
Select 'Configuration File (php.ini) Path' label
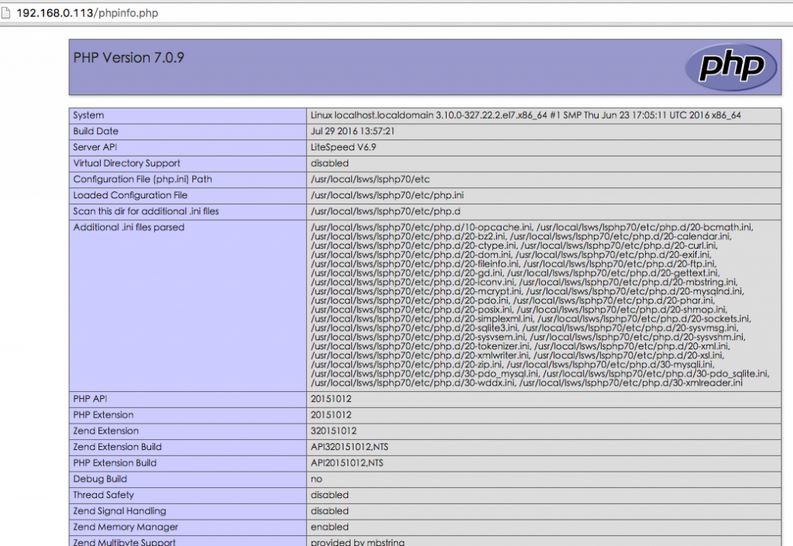pyautogui.click(x=143, y=179)
